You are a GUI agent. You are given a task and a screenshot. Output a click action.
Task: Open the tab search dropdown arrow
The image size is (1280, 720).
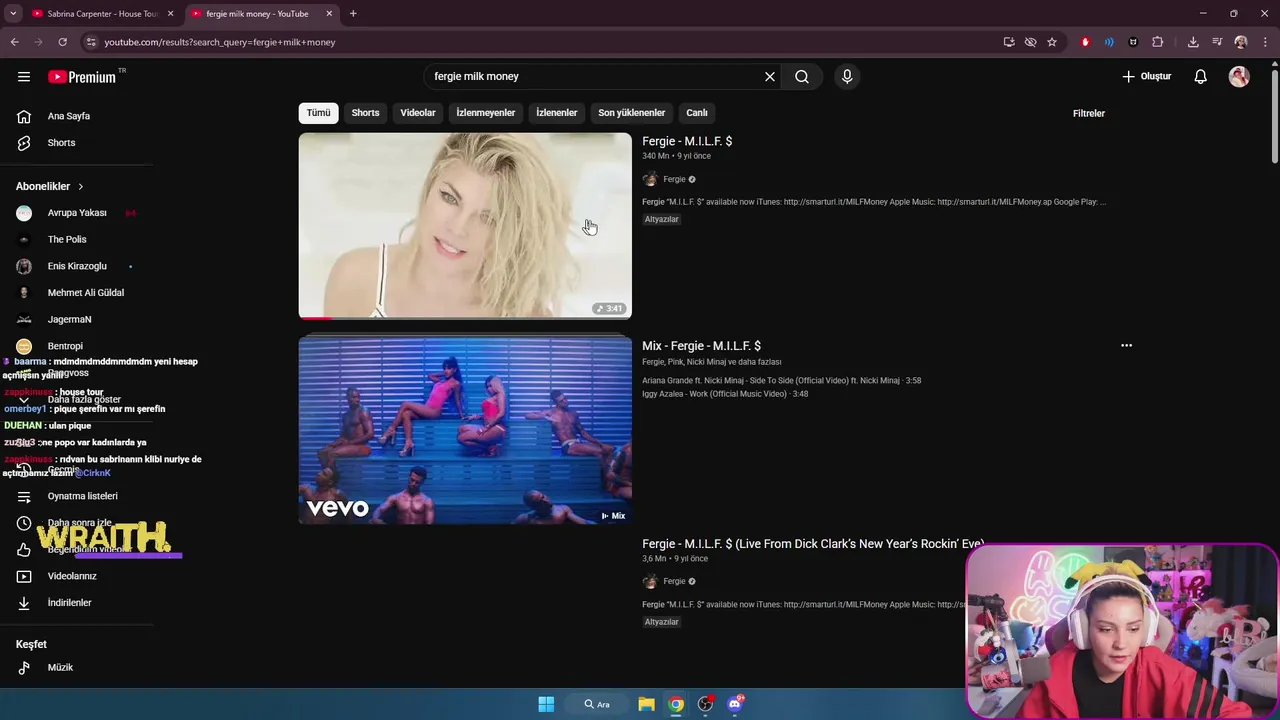[13, 14]
